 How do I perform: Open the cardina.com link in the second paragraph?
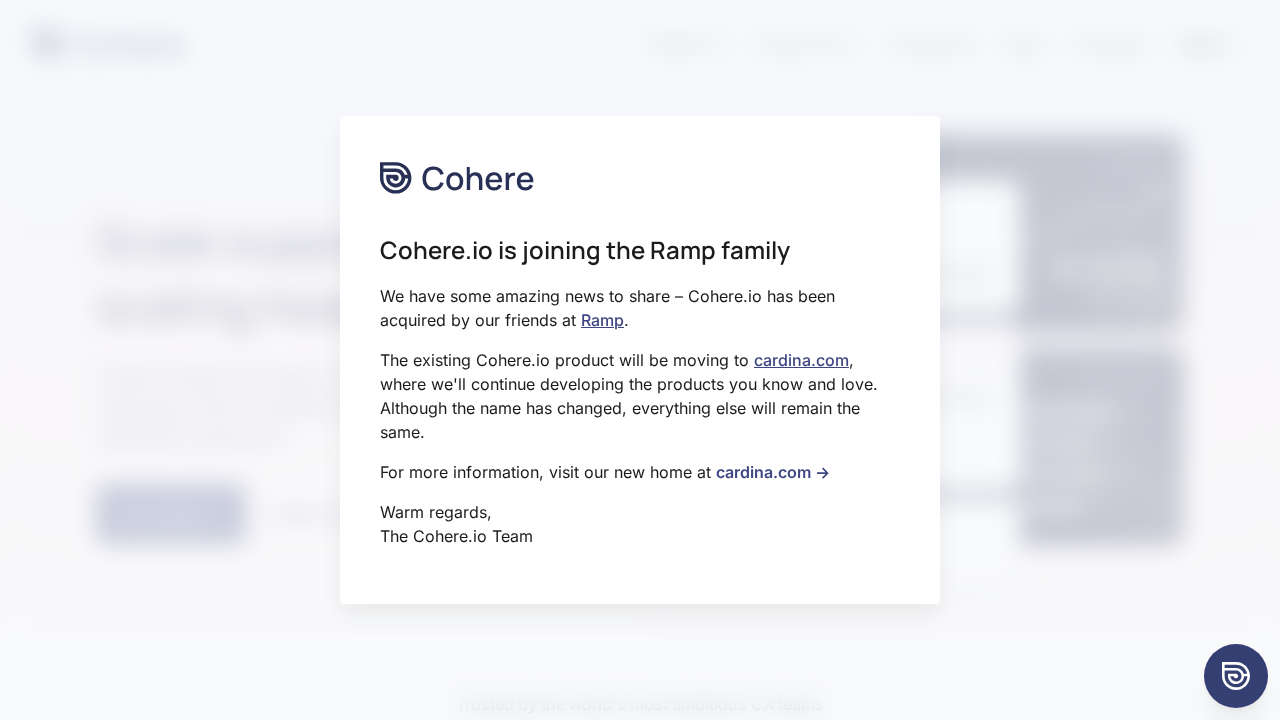(x=801, y=360)
